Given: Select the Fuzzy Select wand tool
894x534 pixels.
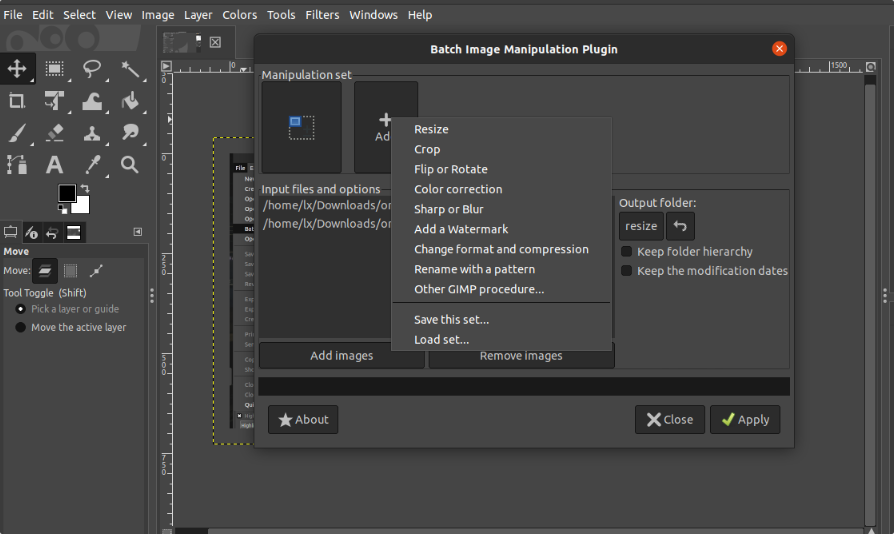Looking at the screenshot, I should (x=130, y=69).
